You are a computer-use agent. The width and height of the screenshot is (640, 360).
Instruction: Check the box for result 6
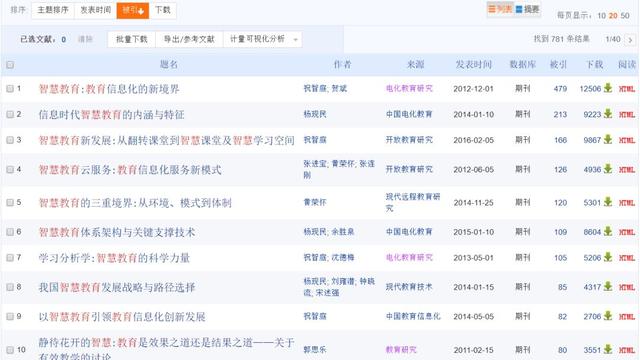tap(10, 232)
